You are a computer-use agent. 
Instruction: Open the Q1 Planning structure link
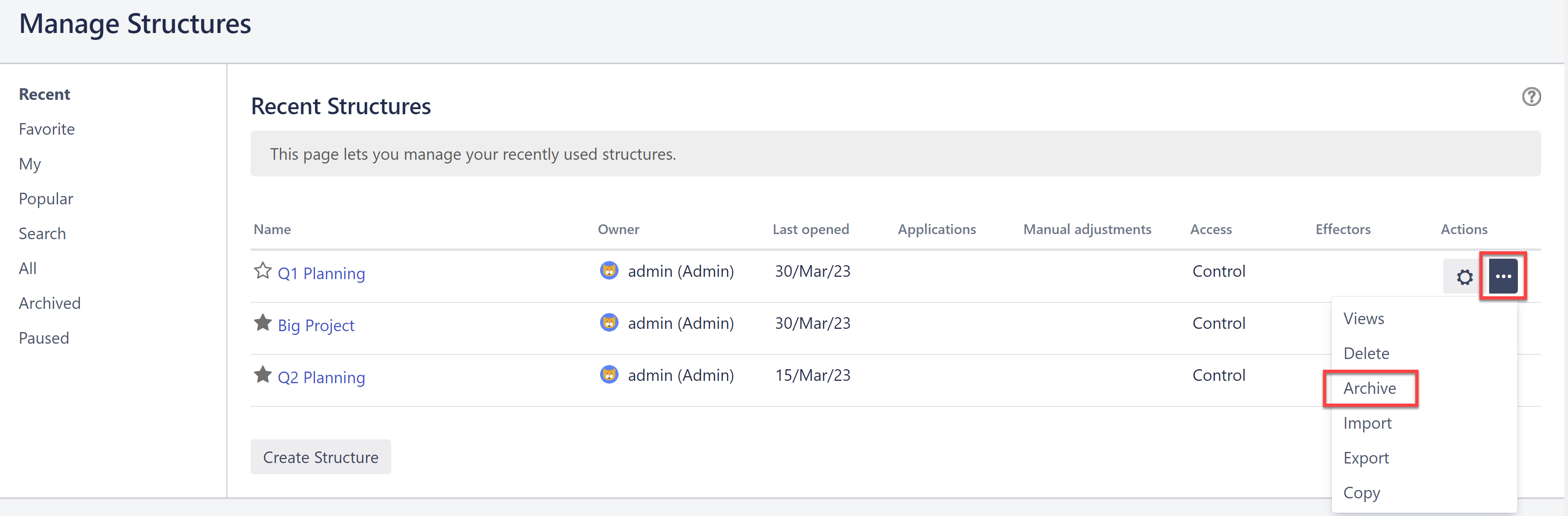click(x=322, y=274)
